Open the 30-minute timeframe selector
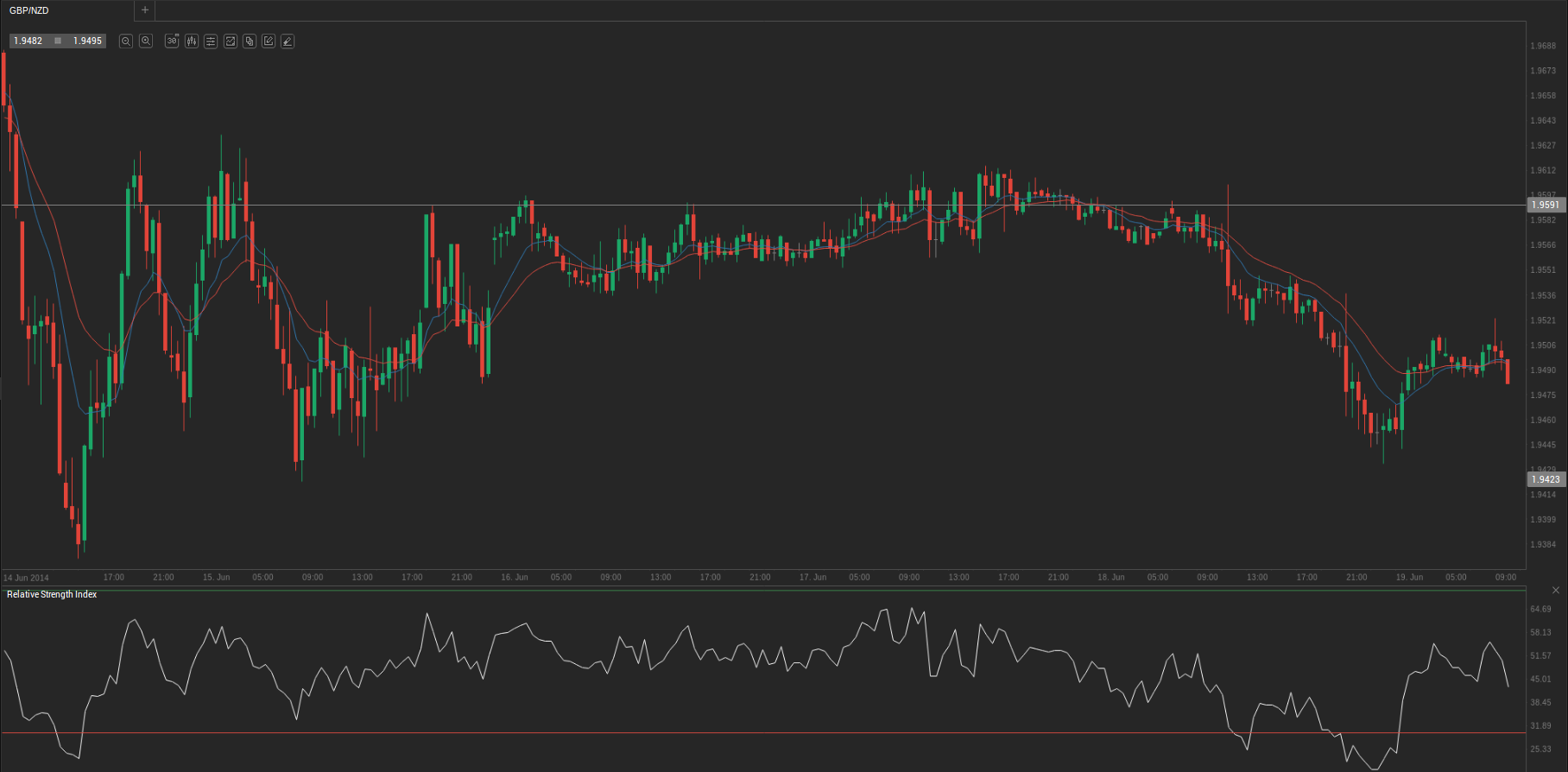1568x772 pixels. pyautogui.click(x=172, y=41)
